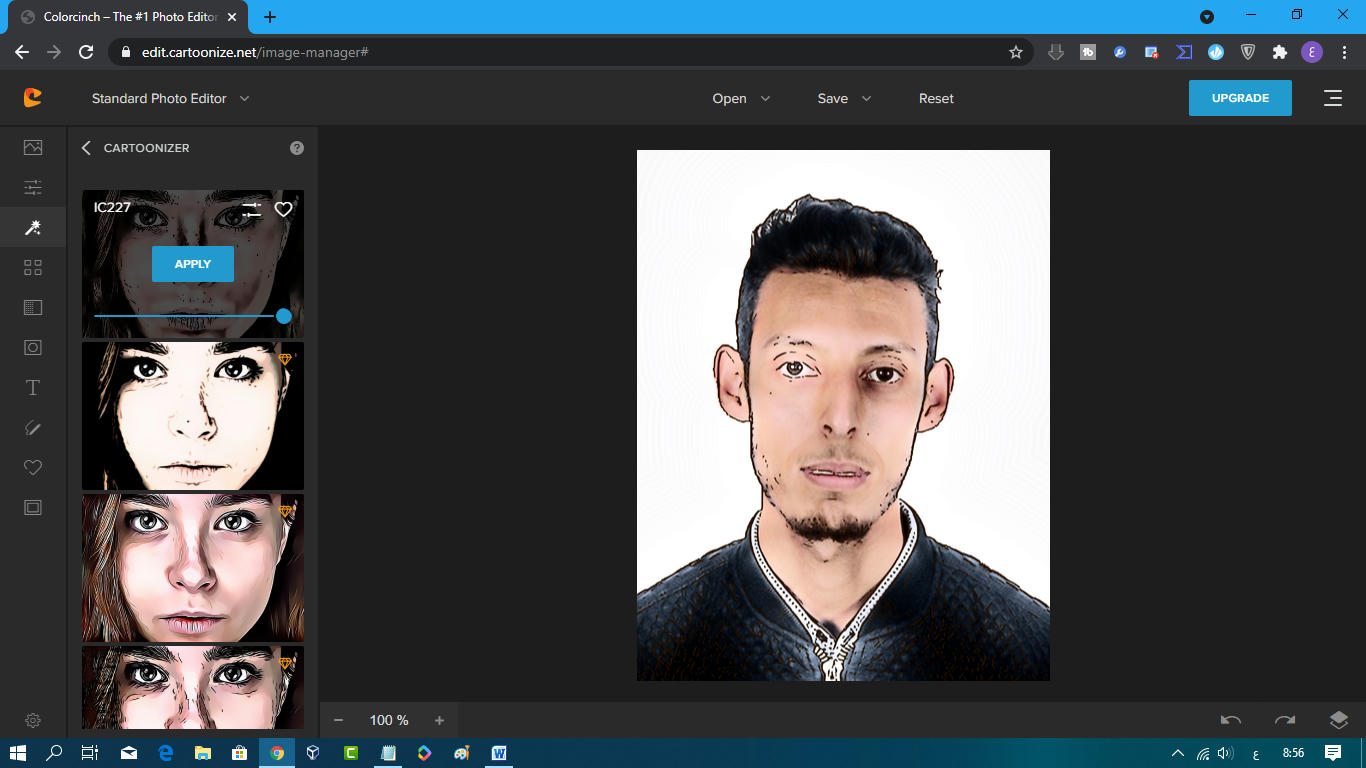Open the four-squares Filters icon
This screenshot has width=1366, height=768.
(33, 267)
